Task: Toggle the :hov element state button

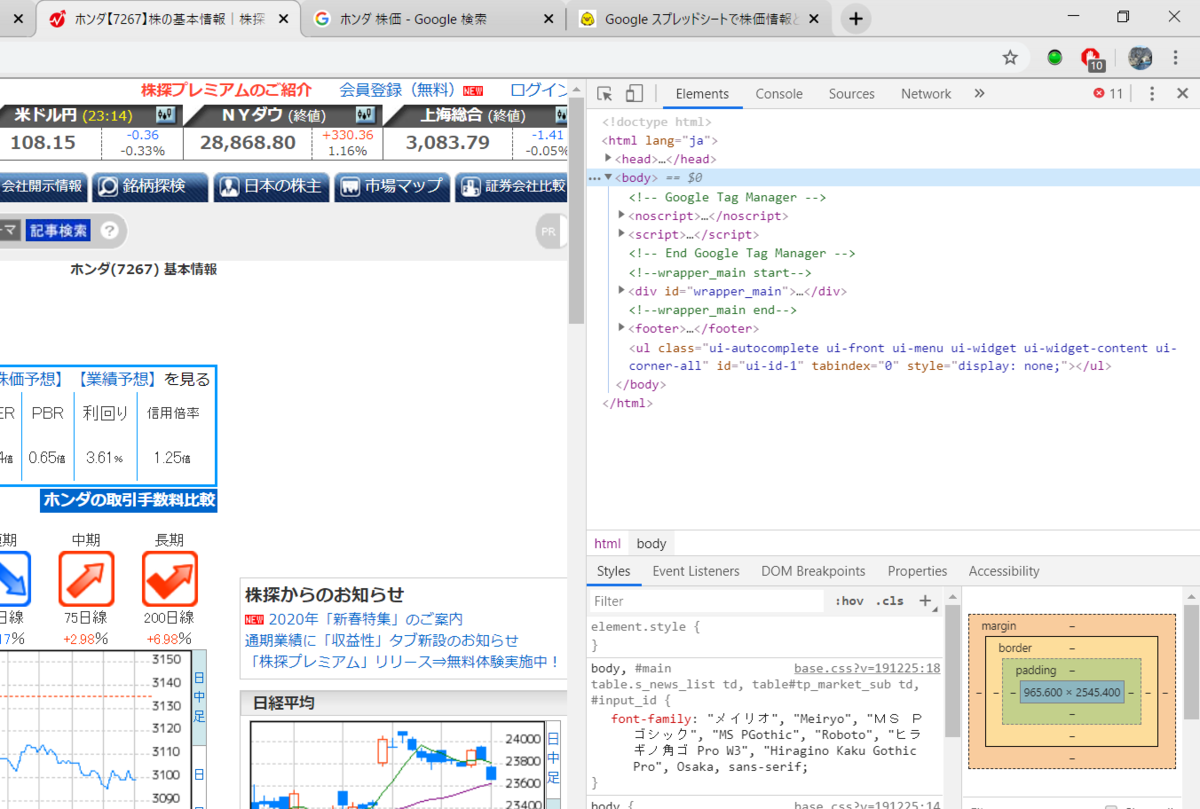Action: point(849,601)
